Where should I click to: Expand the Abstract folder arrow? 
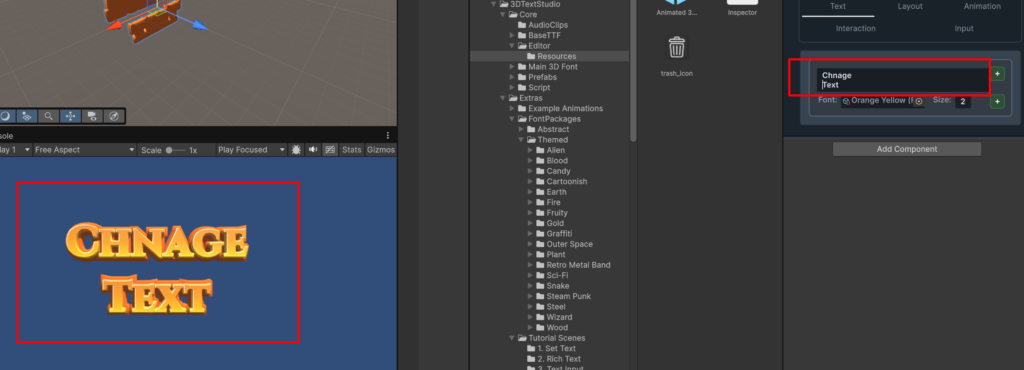click(522, 129)
